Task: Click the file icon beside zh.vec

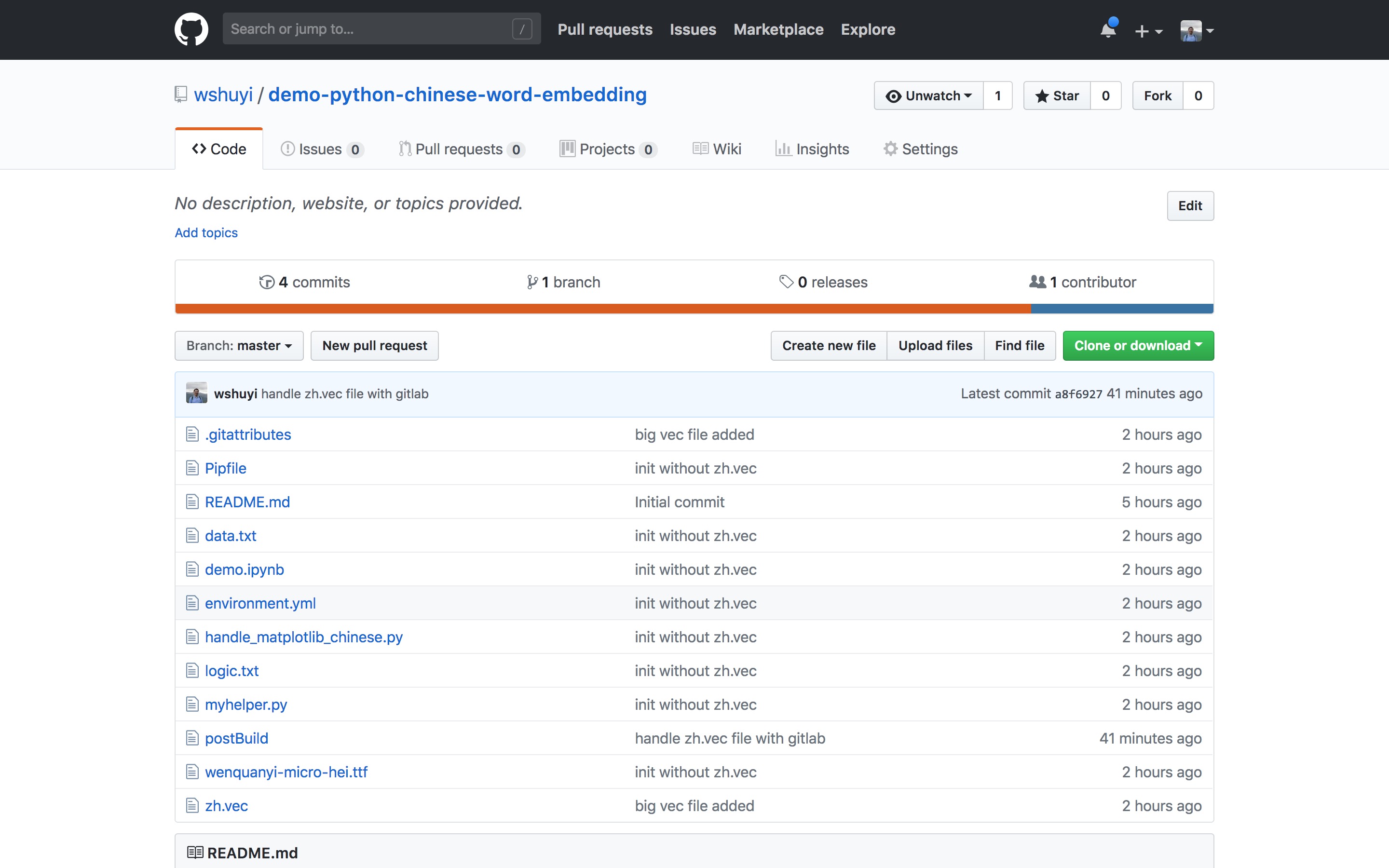Action: coord(192,805)
